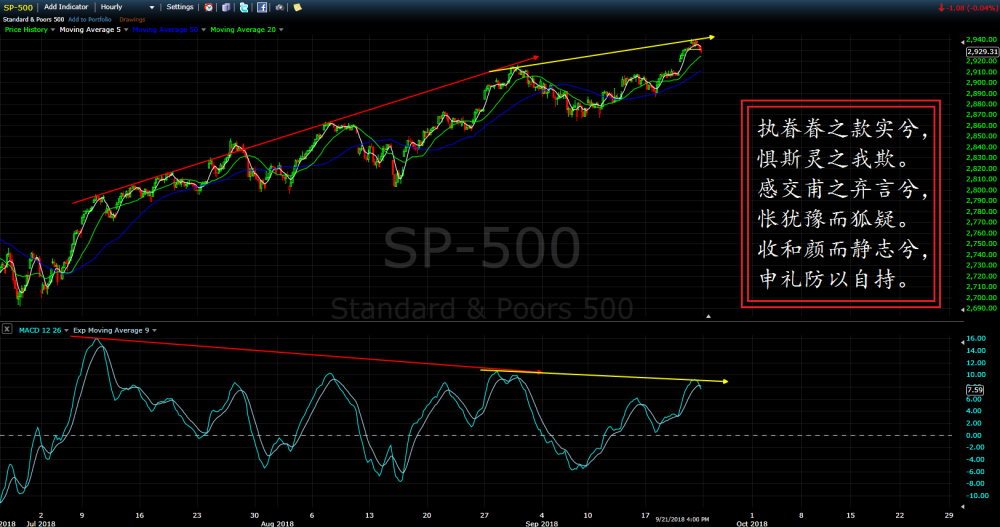Click the Add to Portfolio link
The height and width of the screenshot is (527, 1000).
89,20
